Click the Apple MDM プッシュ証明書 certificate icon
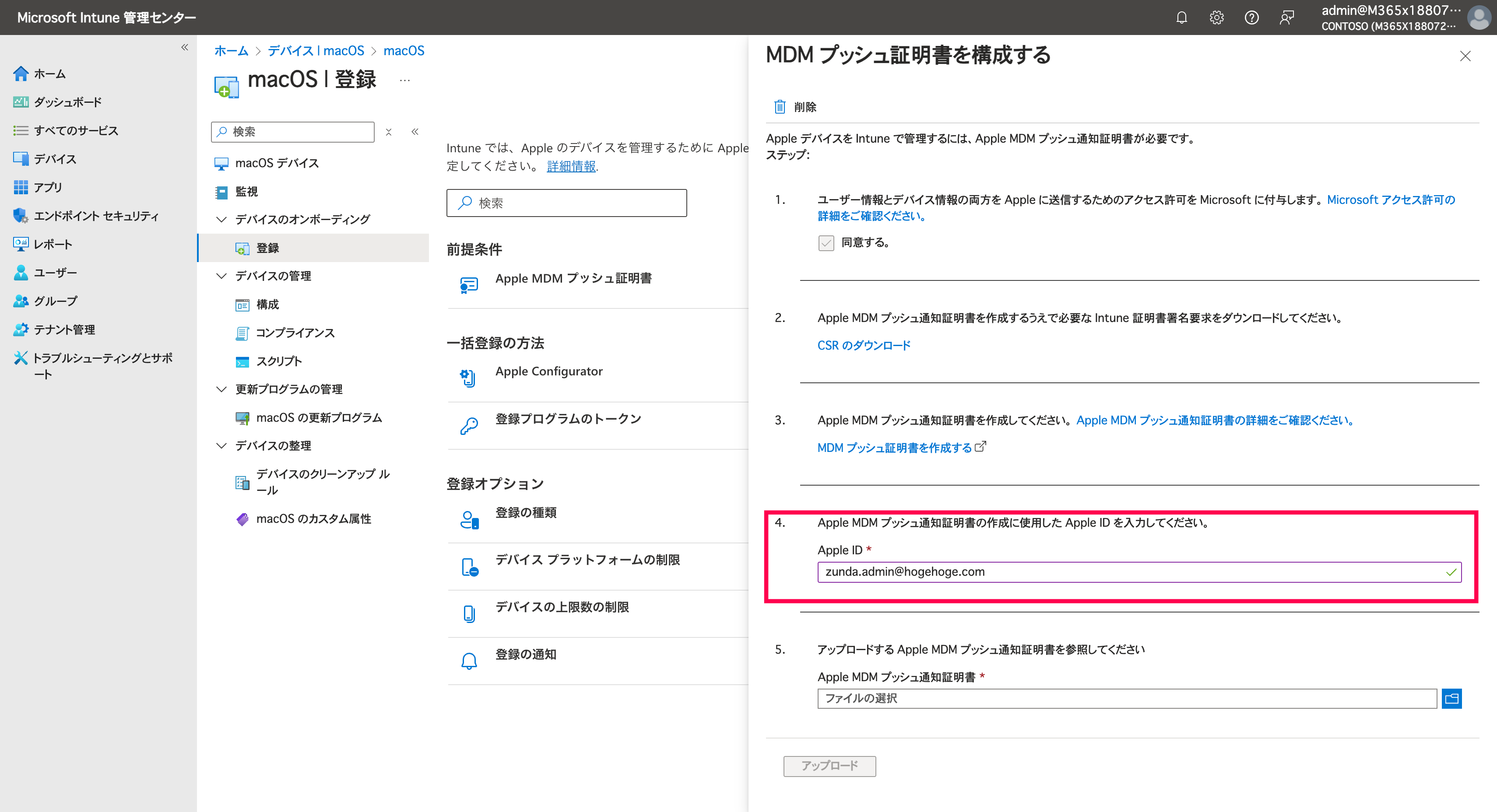1497x812 pixels. pyautogui.click(x=469, y=285)
